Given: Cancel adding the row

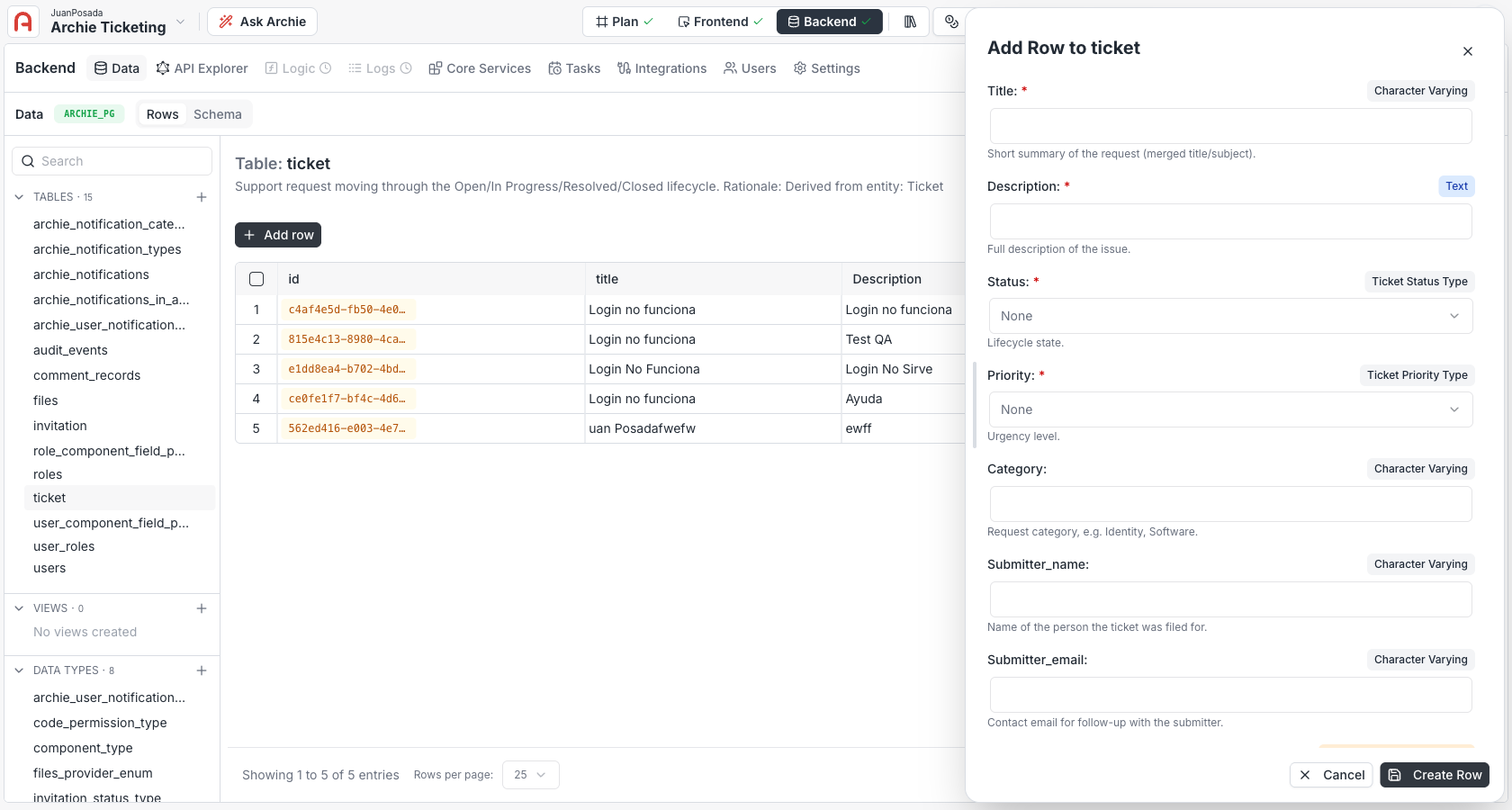Looking at the screenshot, I should pyautogui.click(x=1332, y=775).
